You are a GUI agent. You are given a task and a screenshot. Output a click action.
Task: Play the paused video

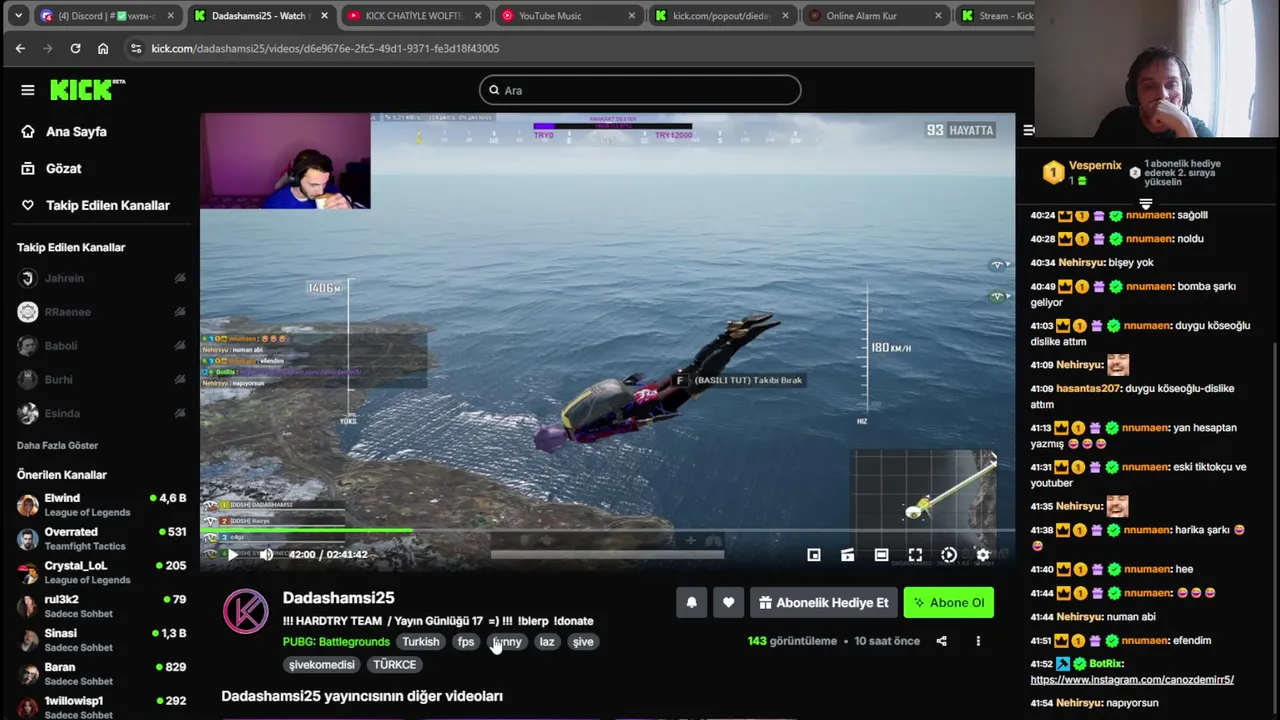coord(232,554)
